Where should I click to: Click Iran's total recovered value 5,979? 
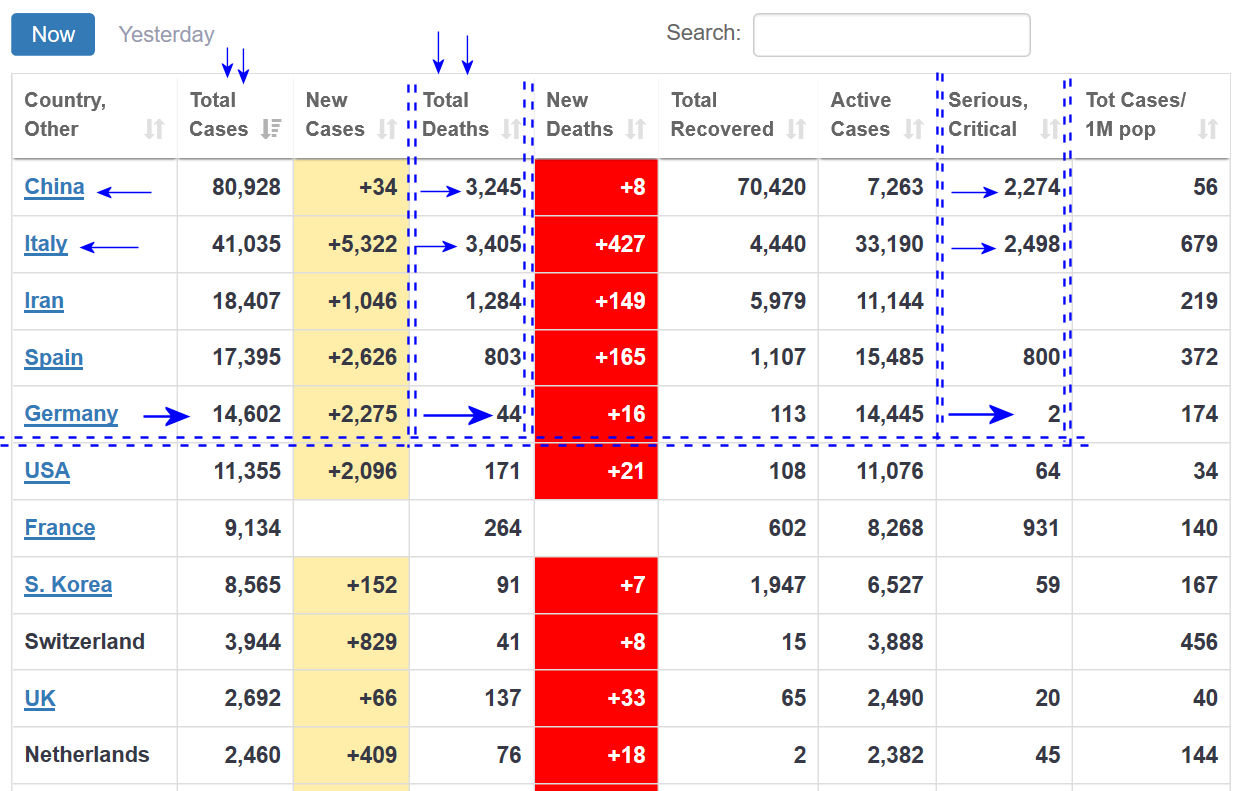click(x=779, y=301)
